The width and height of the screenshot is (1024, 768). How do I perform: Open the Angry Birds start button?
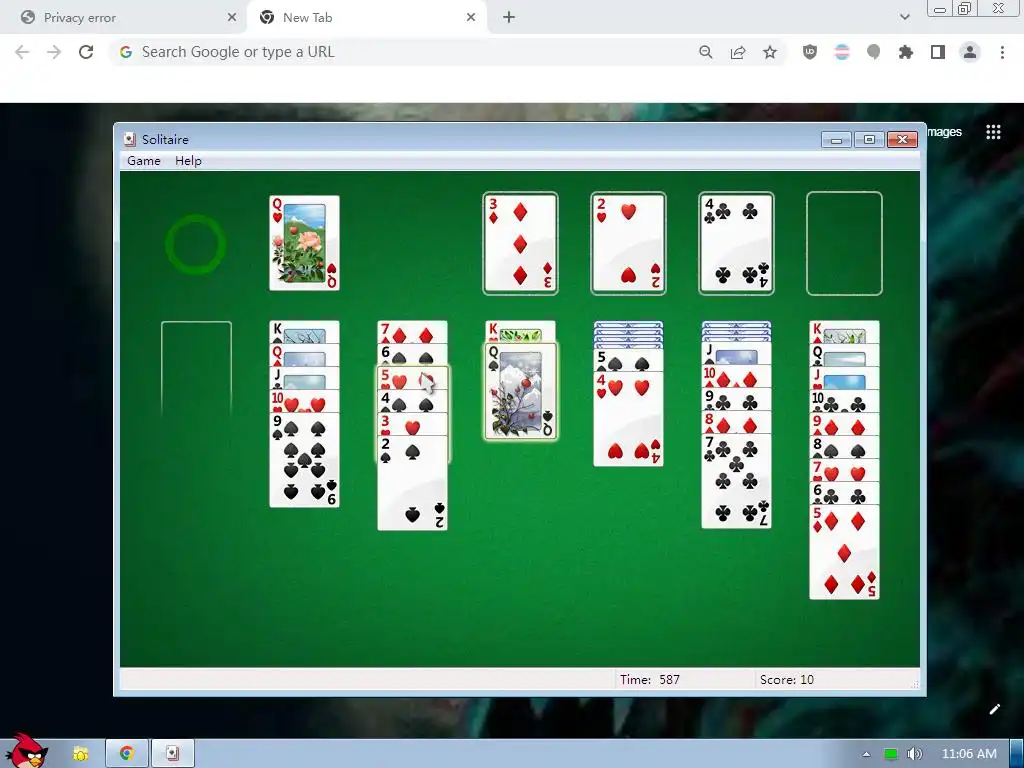(x=27, y=751)
